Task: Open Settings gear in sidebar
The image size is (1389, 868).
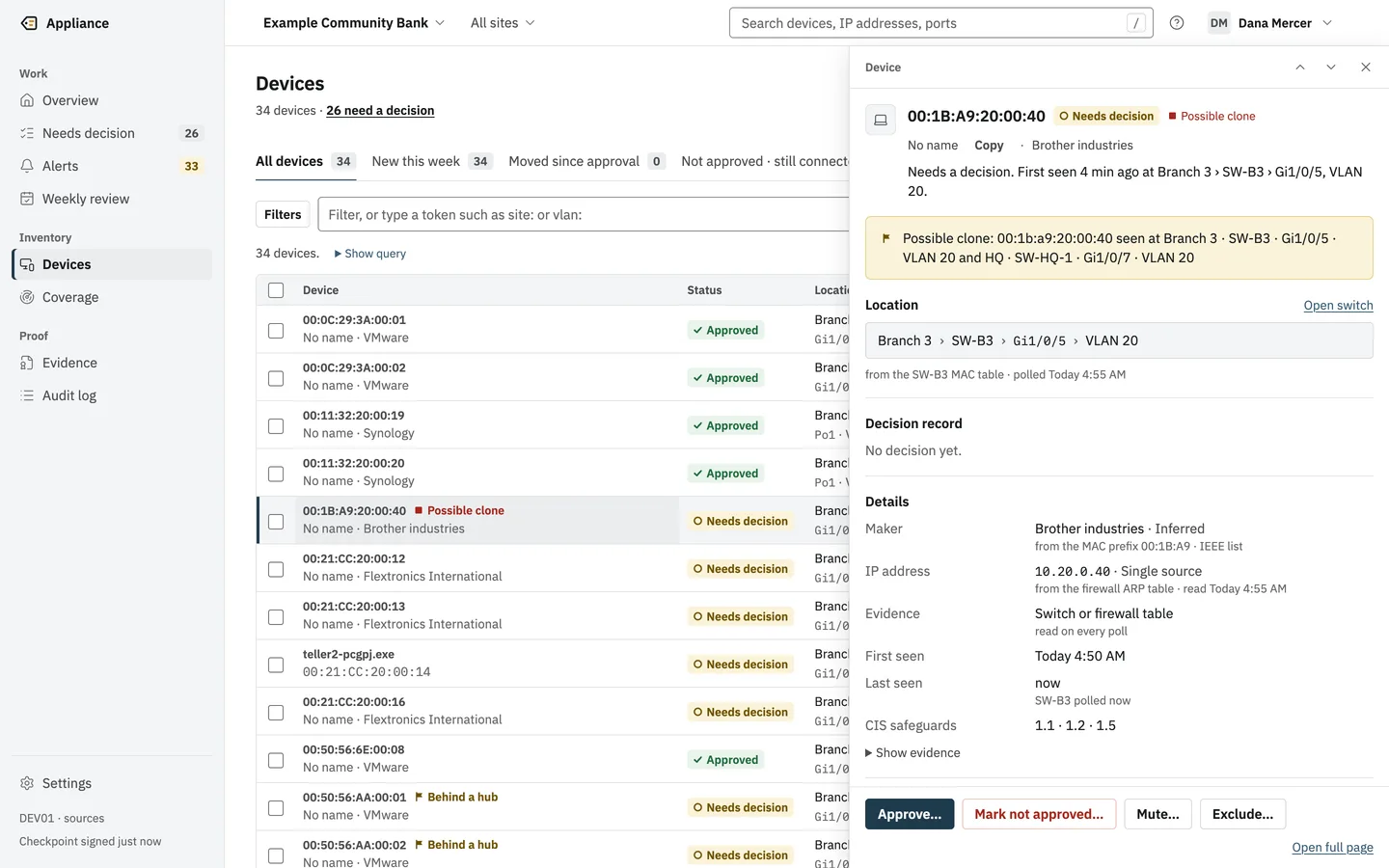Action: pos(27,783)
